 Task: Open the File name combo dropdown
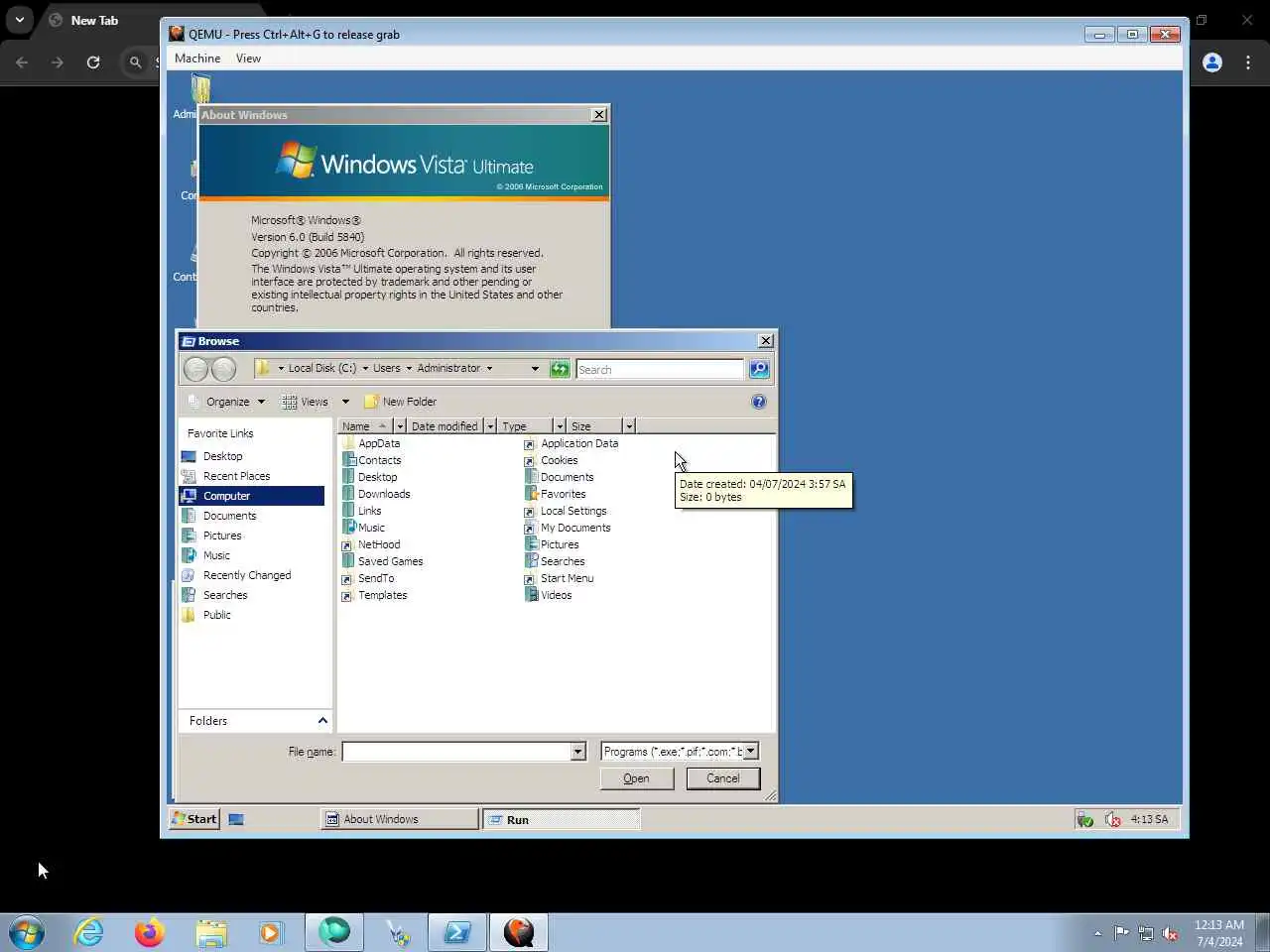(577, 752)
